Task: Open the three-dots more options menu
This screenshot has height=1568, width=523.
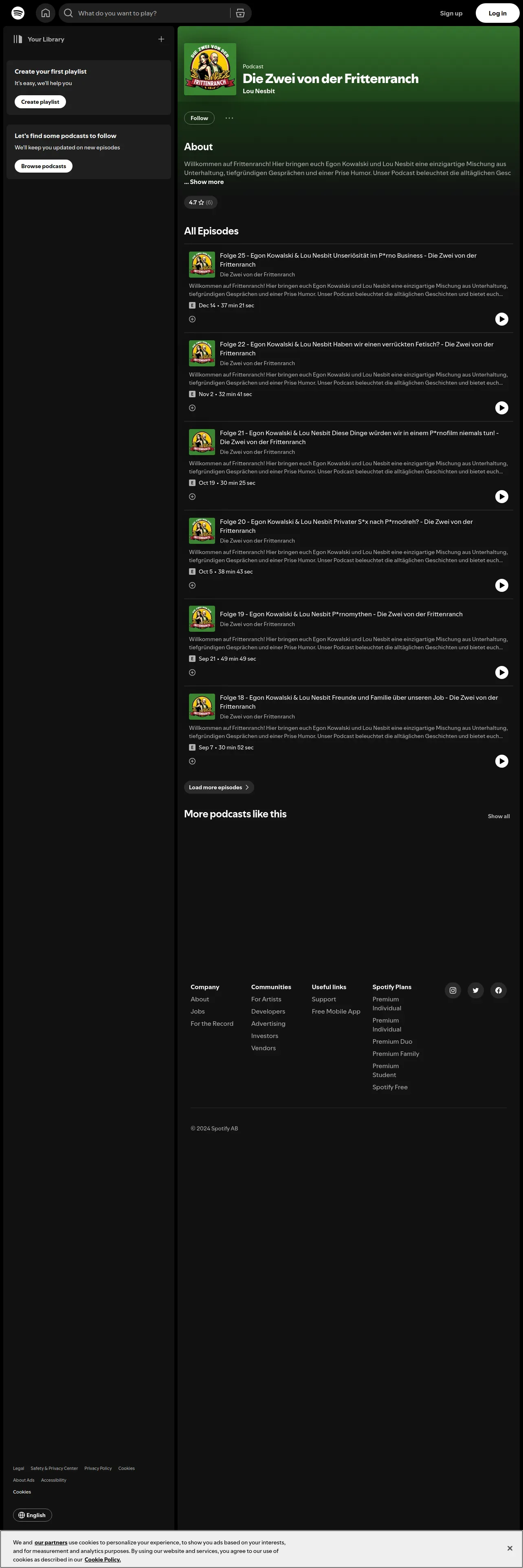Action: tap(229, 118)
